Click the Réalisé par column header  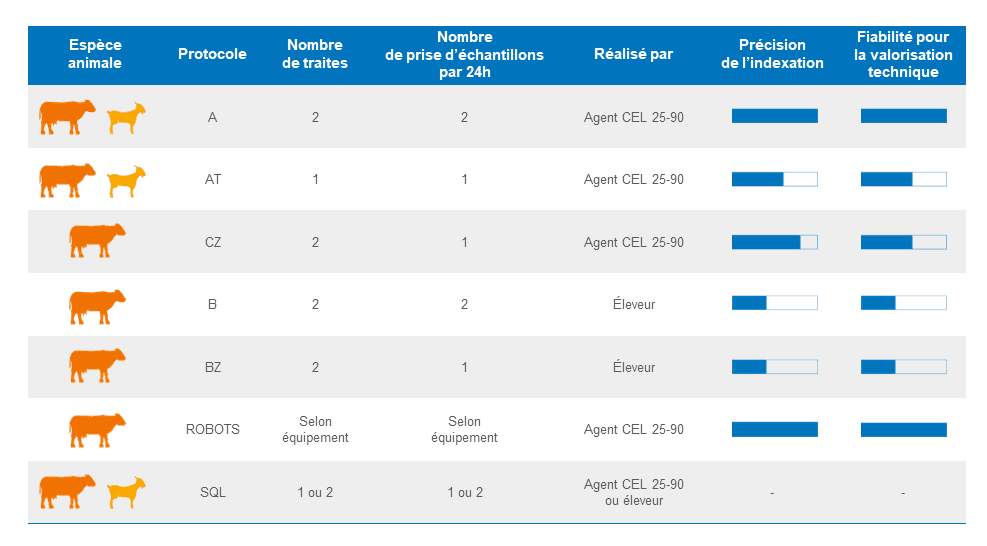633,54
